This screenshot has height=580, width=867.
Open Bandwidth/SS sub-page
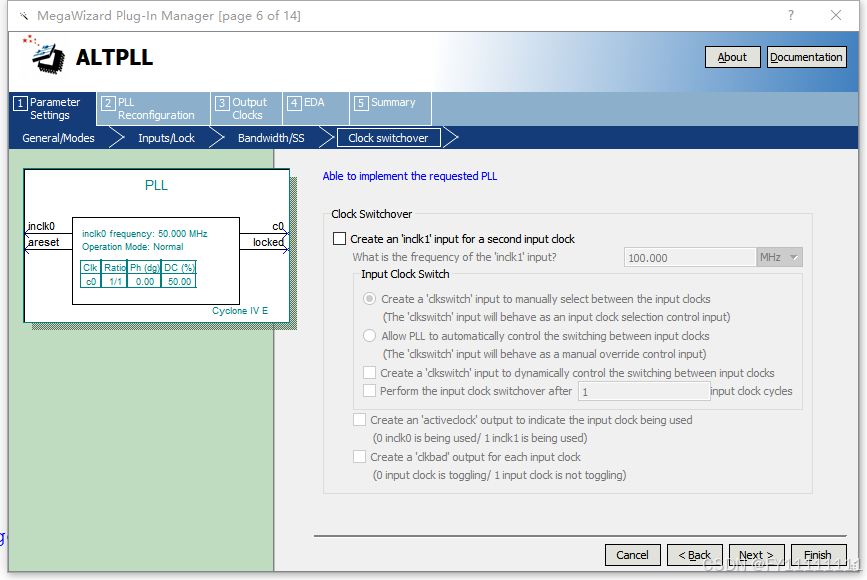click(271, 138)
